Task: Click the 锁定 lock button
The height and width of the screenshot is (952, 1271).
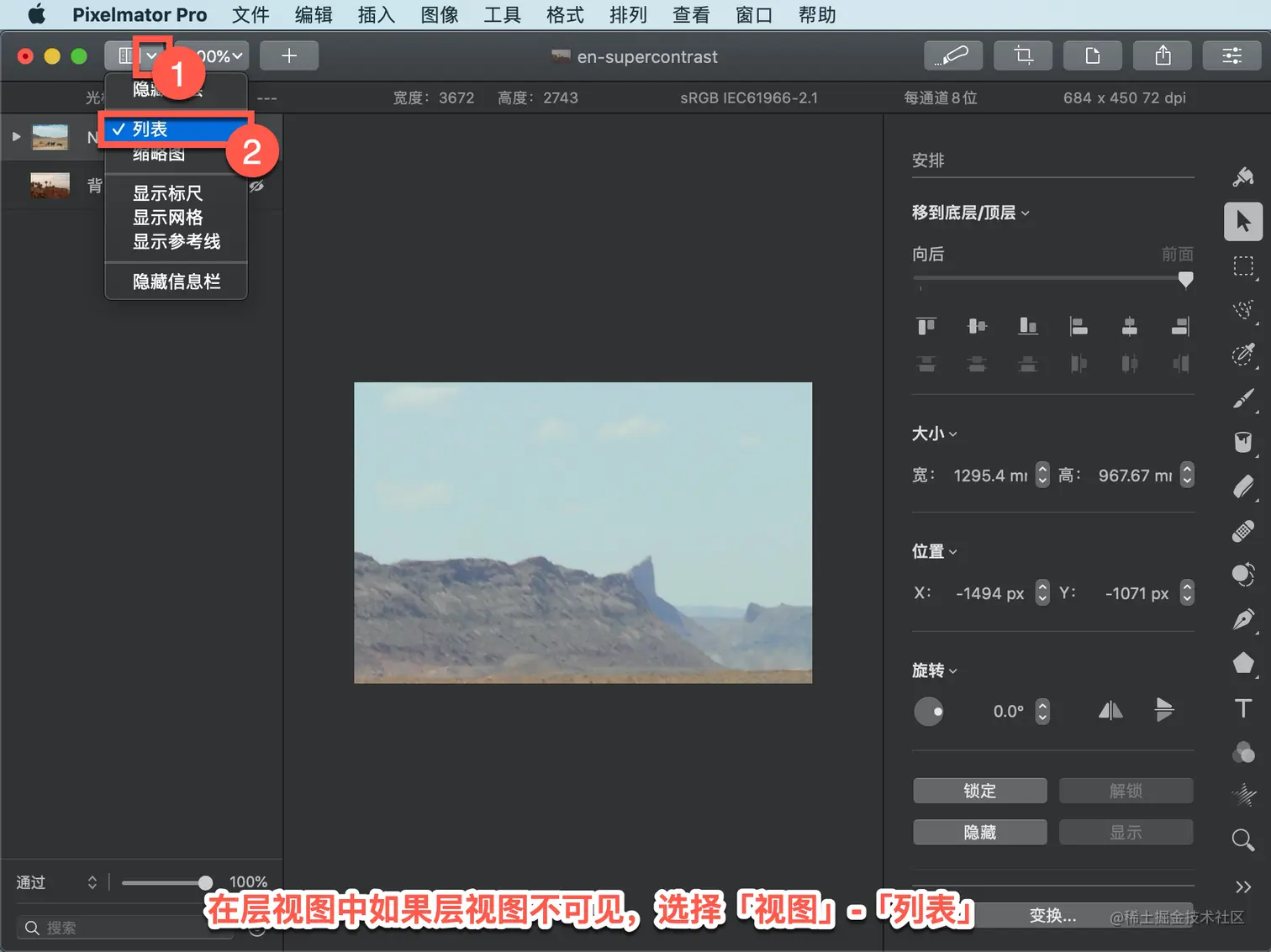Action: [x=980, y=791]
